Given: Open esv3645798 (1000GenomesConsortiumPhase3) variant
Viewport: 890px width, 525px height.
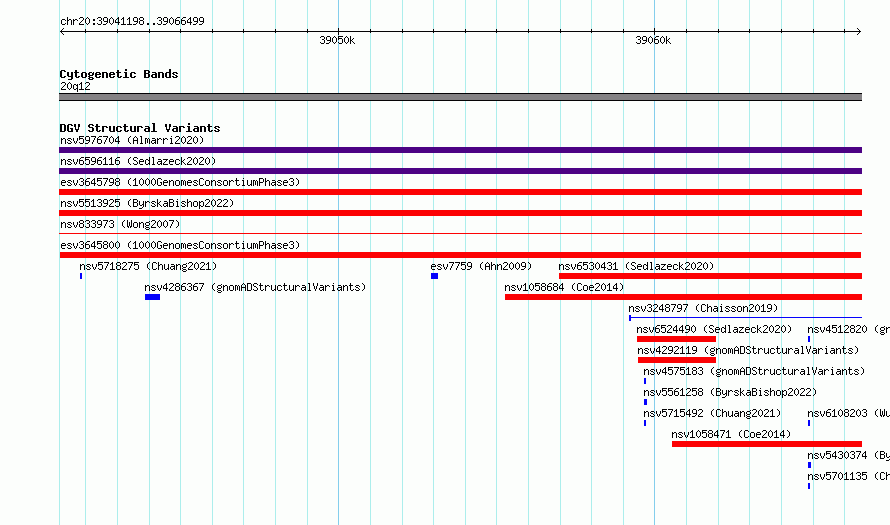Looking at the screenshot, I should 180,182.
